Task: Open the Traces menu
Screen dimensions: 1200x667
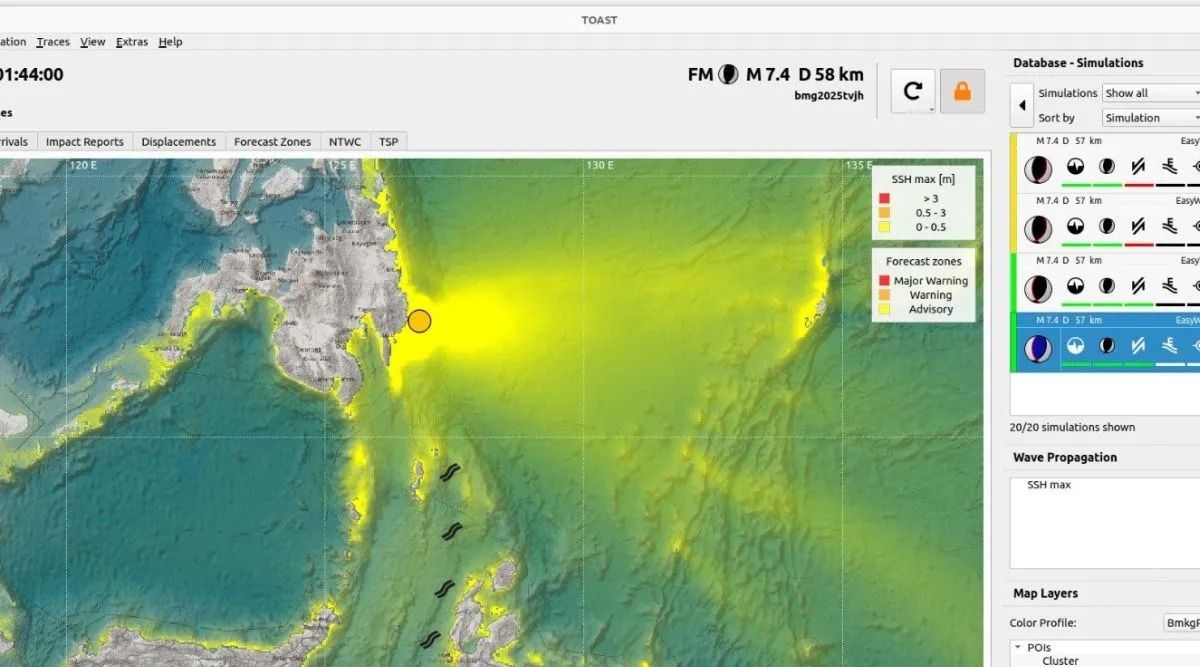Action: (52, 42)
